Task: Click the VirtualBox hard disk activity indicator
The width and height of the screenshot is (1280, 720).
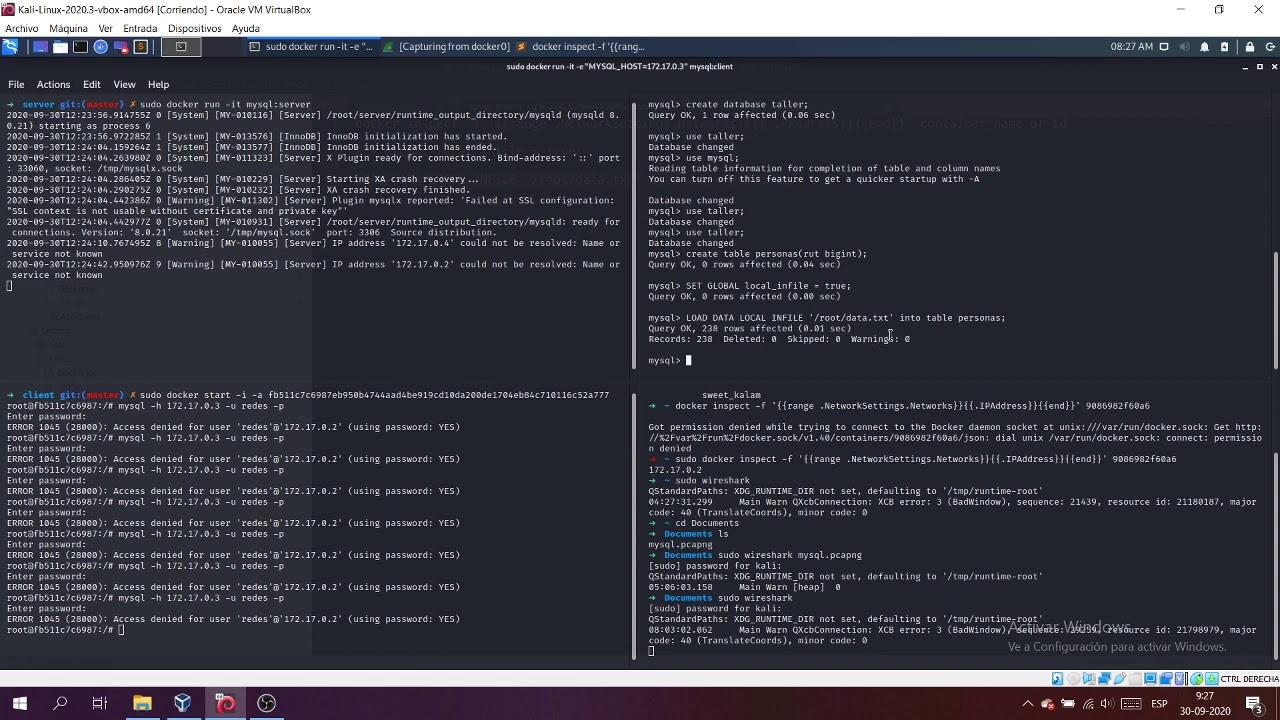Action: [1057, 679]
